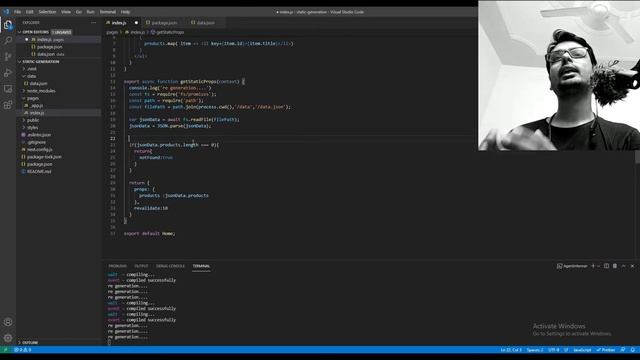This screenshot has width=640, height=360.
Task: Open the View menu
Action: [66, 12]
